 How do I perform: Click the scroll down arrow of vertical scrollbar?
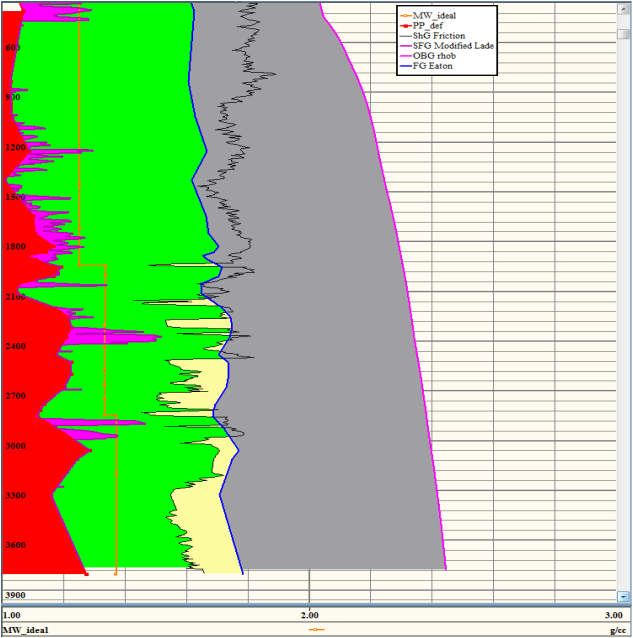(x=625, y=594)
